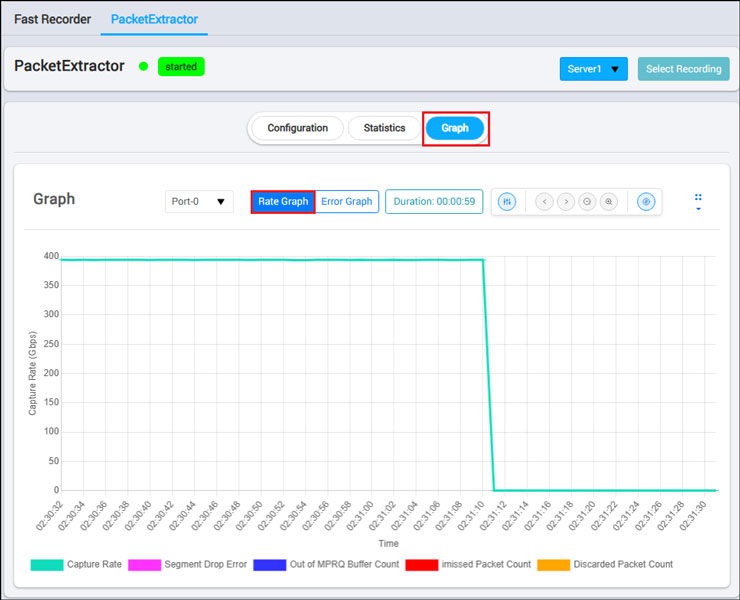Image resolution: width=740 pixels, height=600 pixels.
Task: Toggle Capture Rate series in legend
Action: click(x=47, y=565)
